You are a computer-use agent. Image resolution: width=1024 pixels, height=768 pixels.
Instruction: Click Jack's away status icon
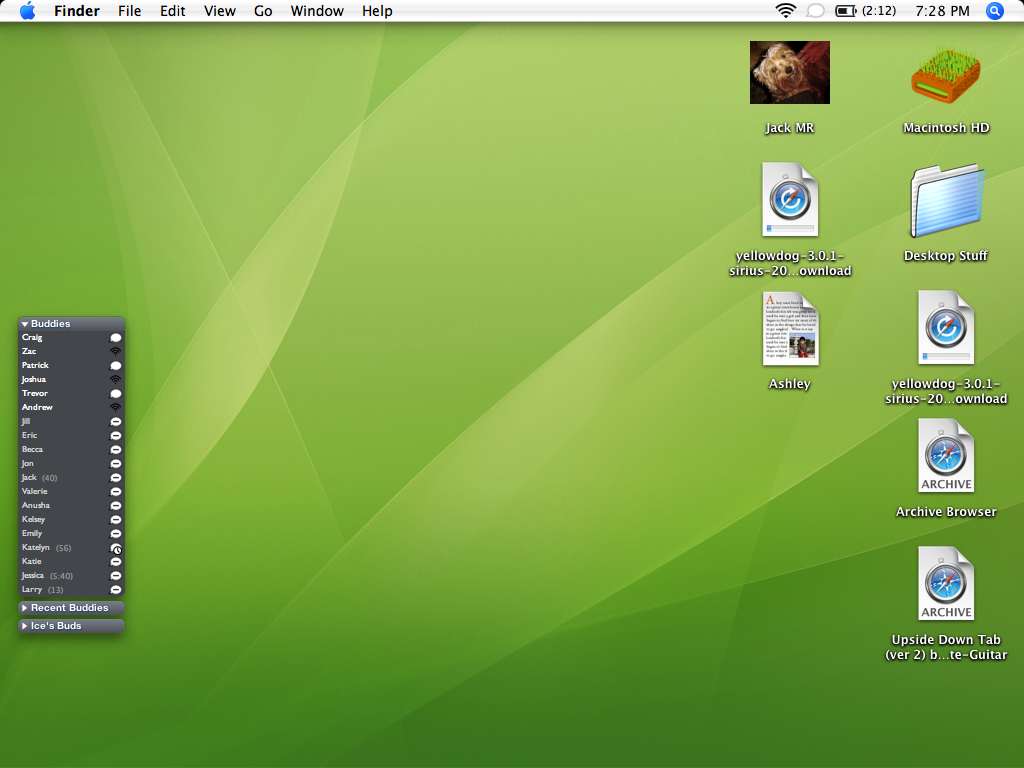[x=116, y=478]
